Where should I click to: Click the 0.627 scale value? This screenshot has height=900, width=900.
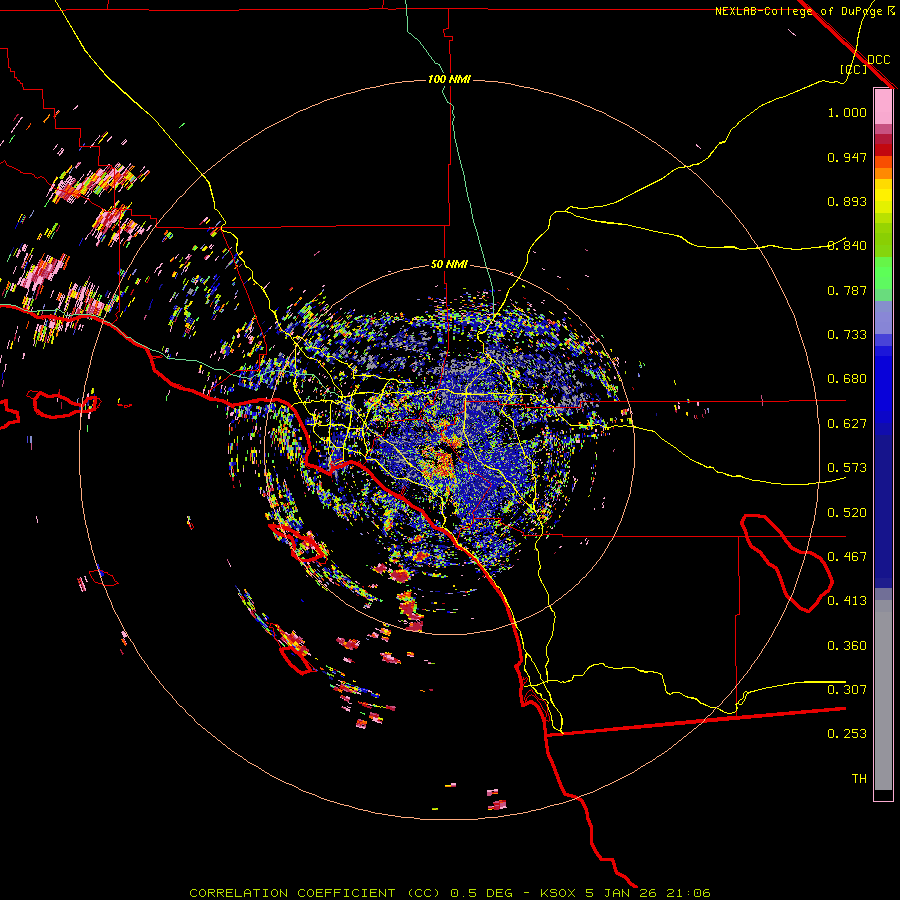pos(847,424)
